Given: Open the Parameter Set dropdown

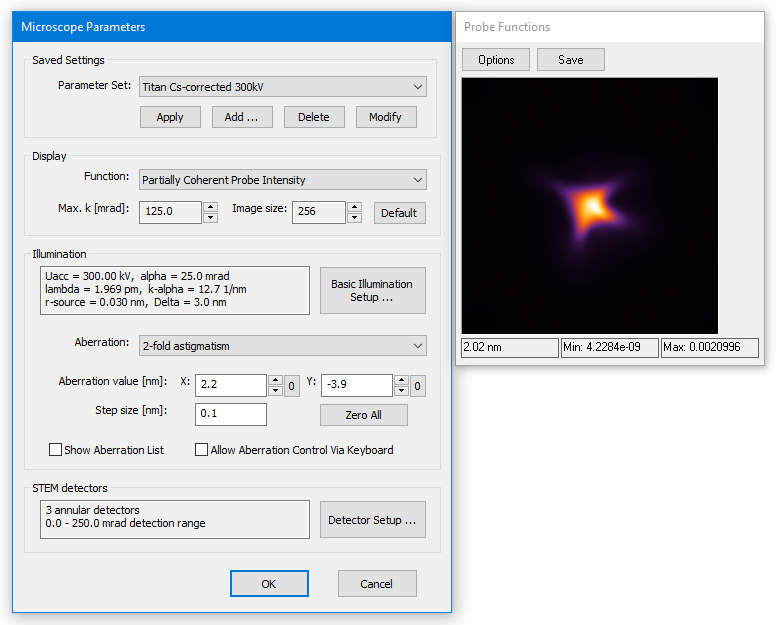Looking at the screenshot, I should pos(283,87).
